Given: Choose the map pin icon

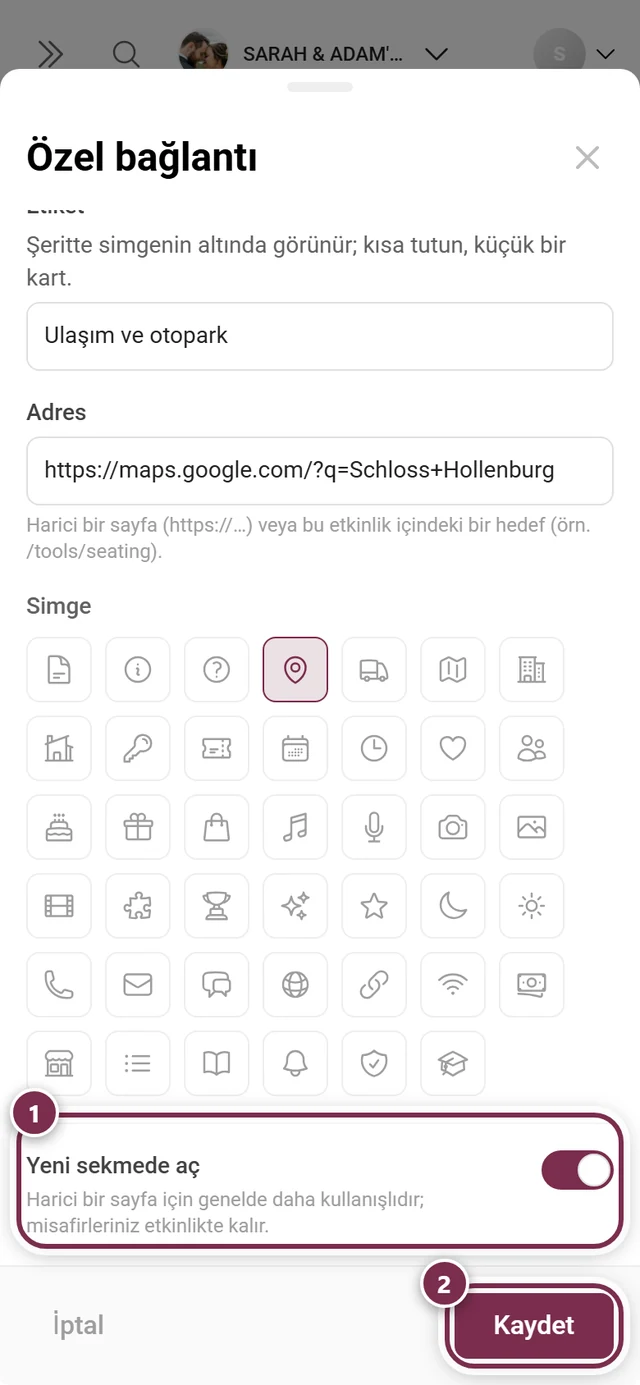Looking at the screenshot, I should click(x=295, y=670).
